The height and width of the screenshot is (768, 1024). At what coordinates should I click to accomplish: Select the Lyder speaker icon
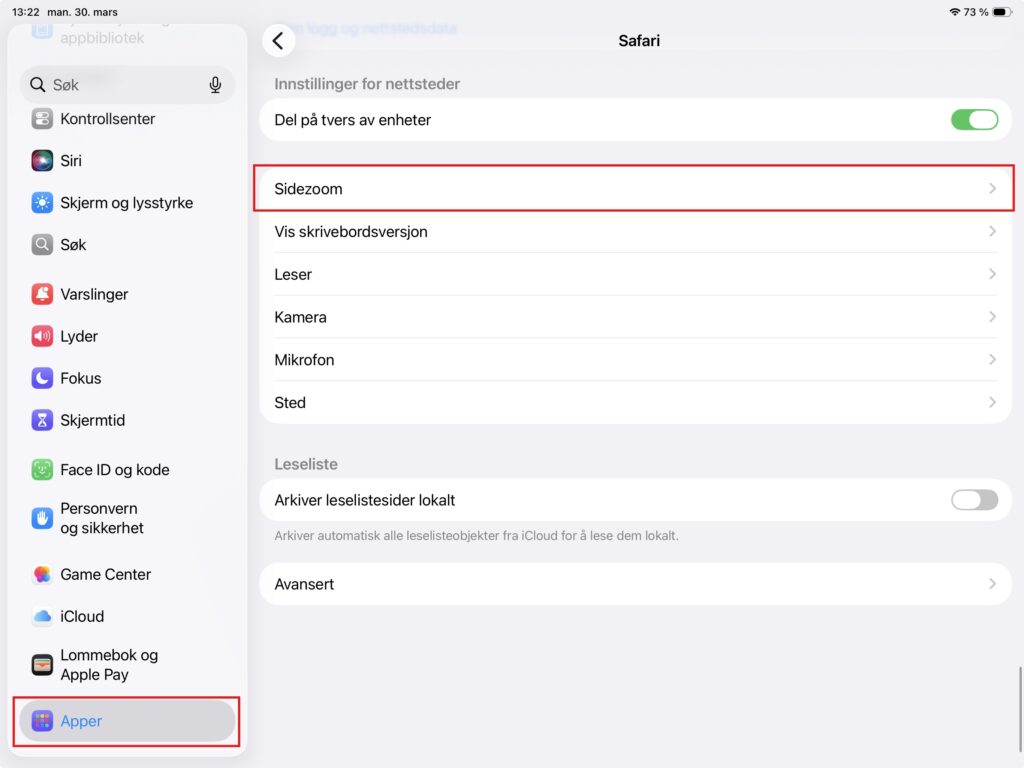pos(42,336)
